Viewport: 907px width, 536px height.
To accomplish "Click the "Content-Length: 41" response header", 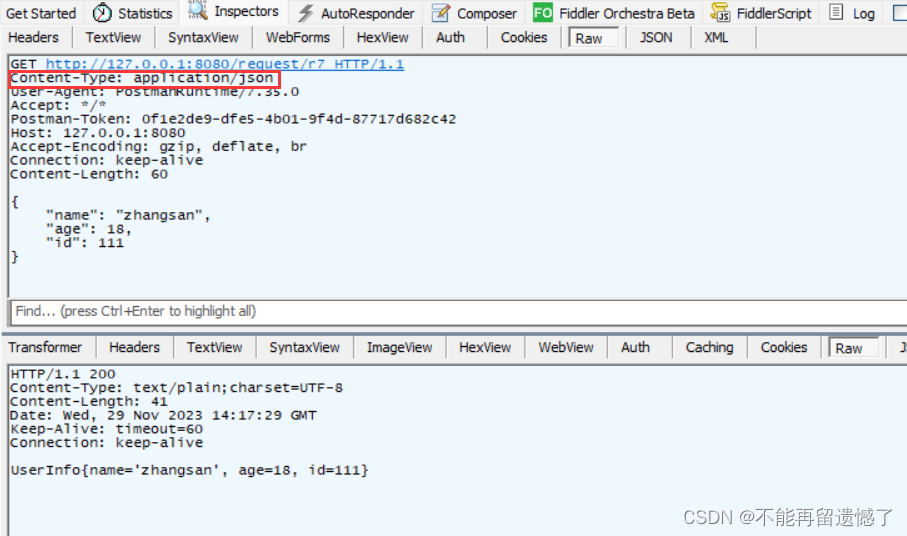I will pos(89,401).
